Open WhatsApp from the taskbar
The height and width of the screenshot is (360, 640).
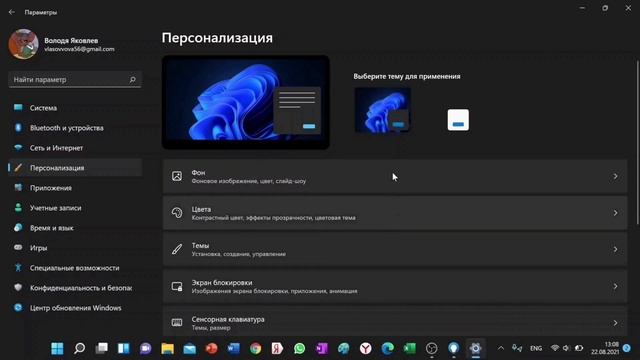click(300, 348)
